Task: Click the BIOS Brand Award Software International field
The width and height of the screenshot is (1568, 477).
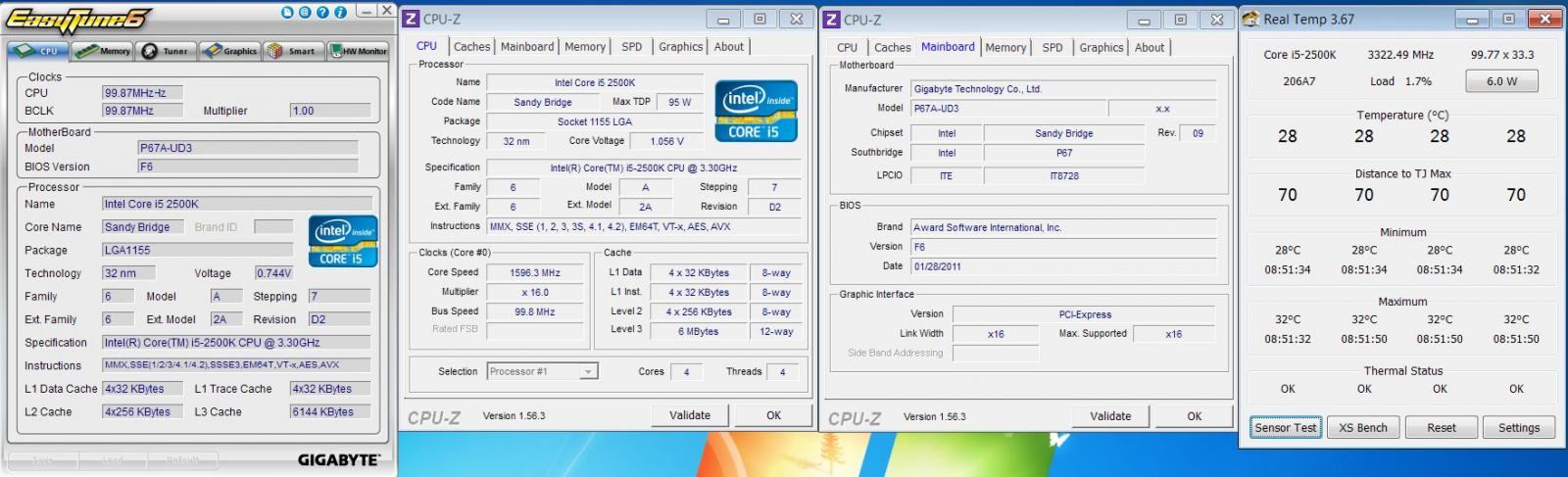Action: (x=1063, y=227)
